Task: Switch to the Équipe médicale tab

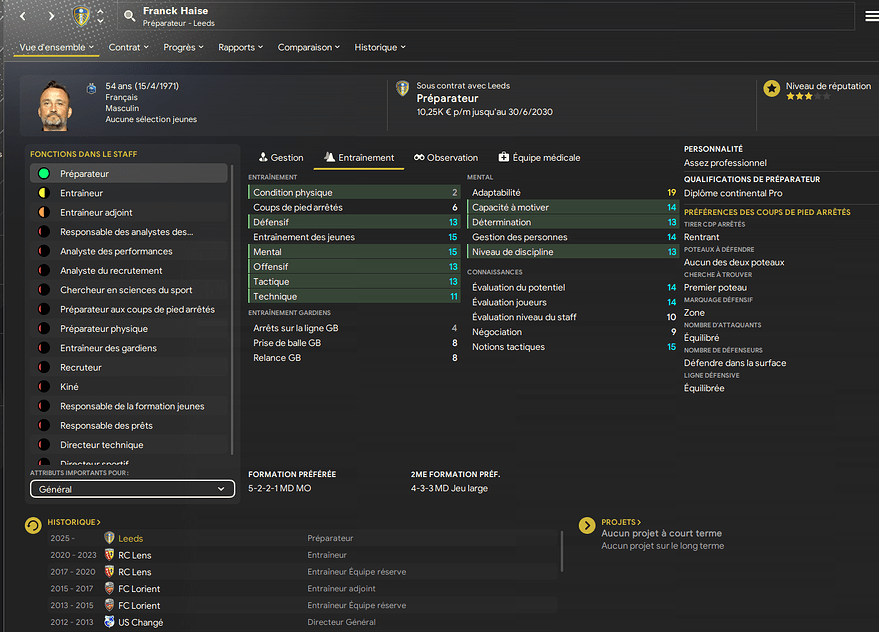Action: tap(539, 157)
